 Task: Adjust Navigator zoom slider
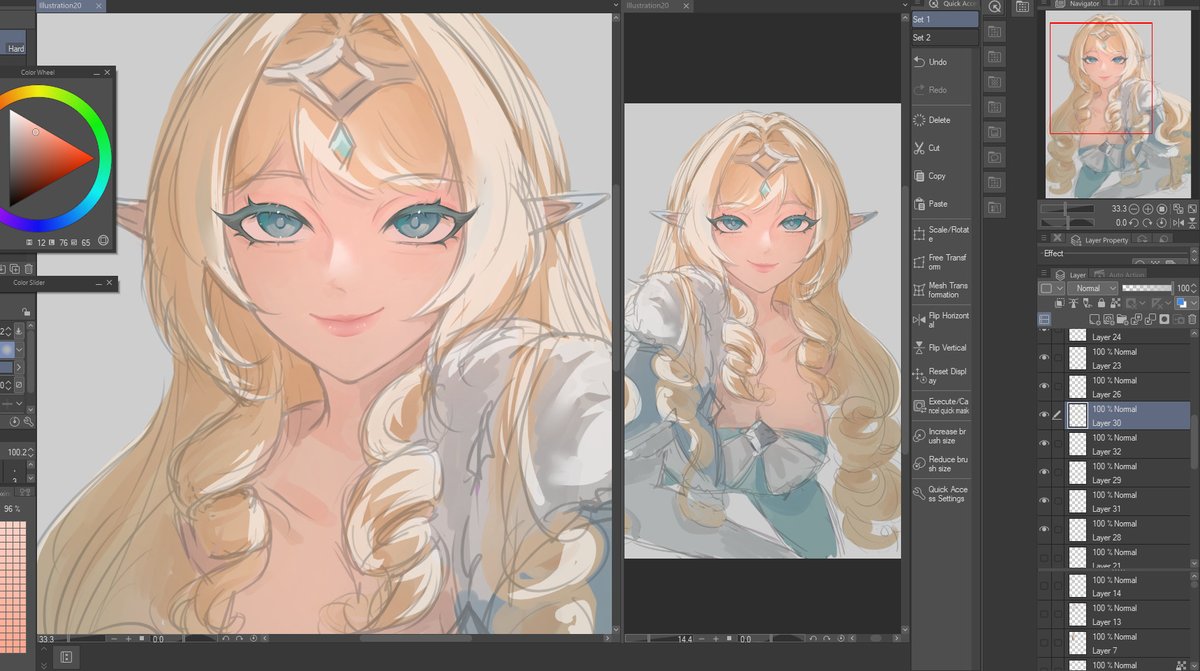coord(1067,209)
